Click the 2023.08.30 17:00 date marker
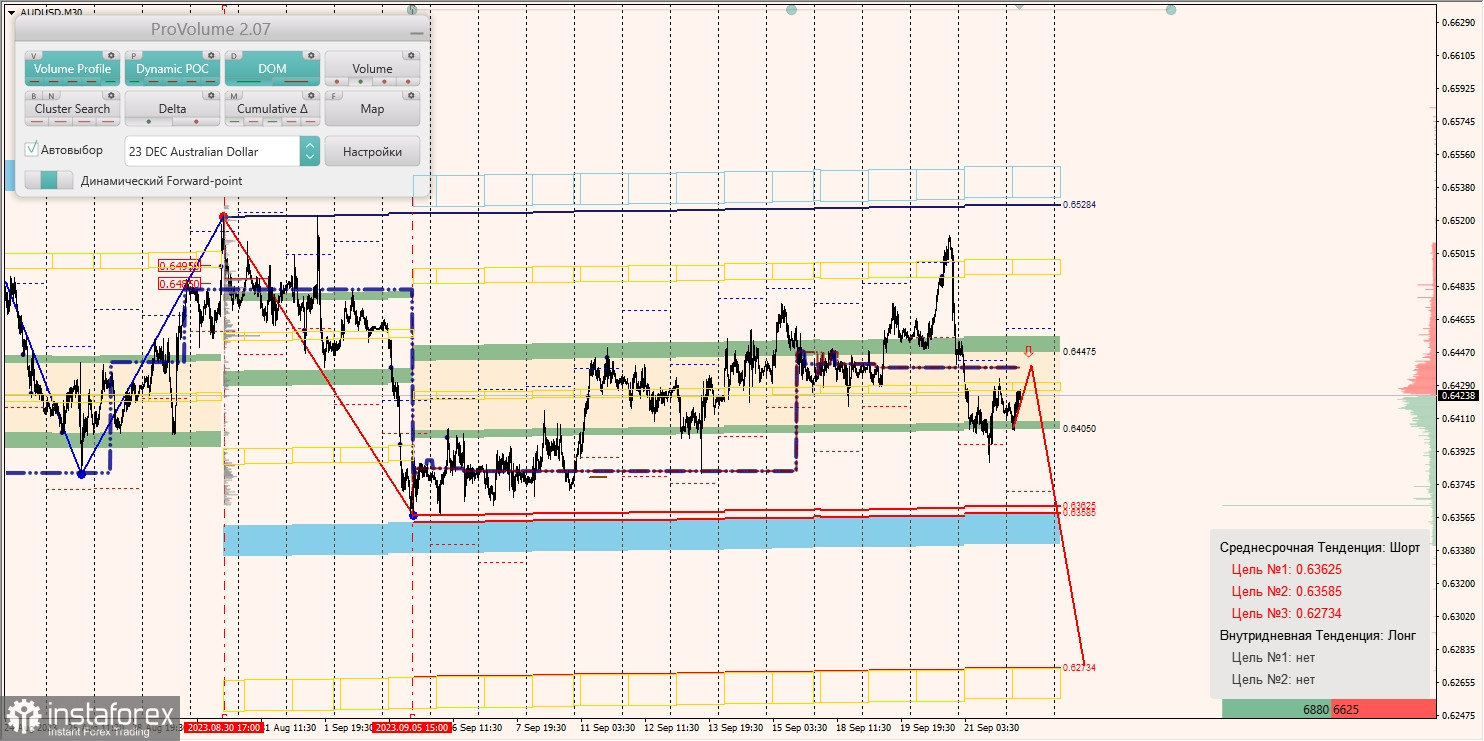This screenshot has width=1484, height=741. (223, 727)
